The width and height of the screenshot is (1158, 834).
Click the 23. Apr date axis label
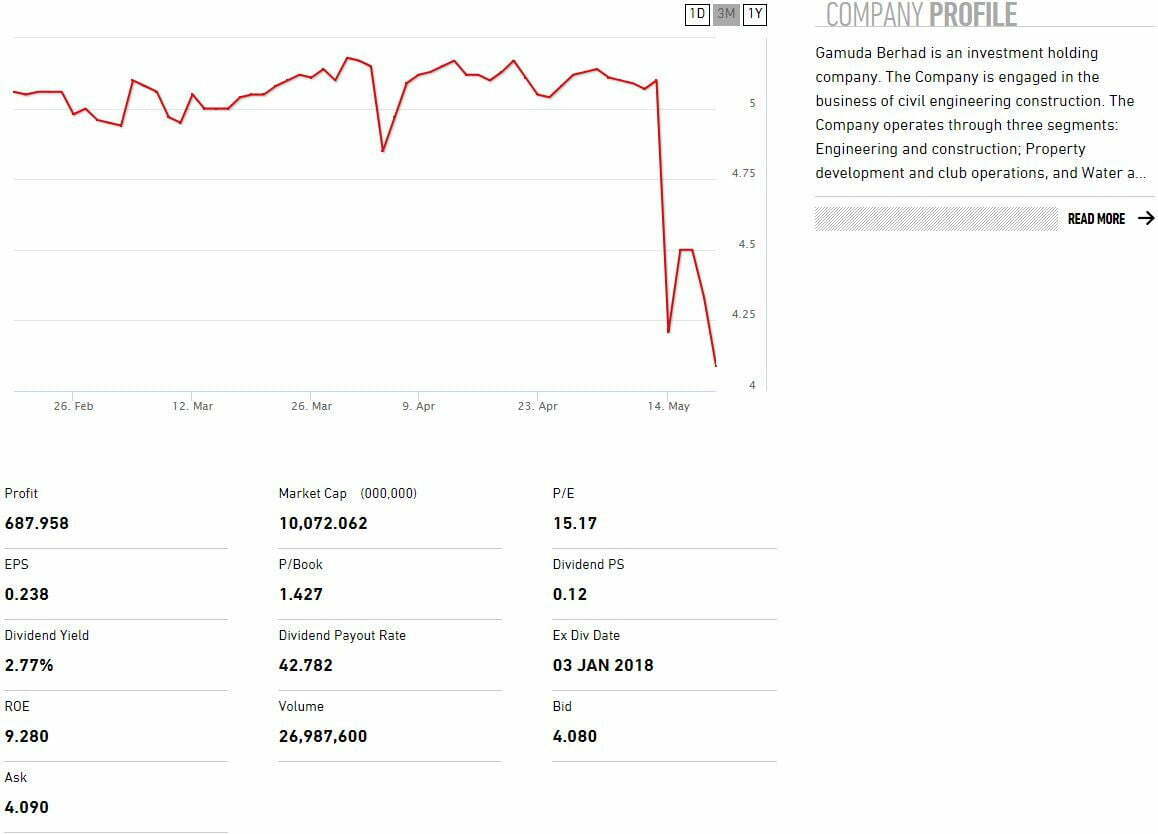(538, 407)
